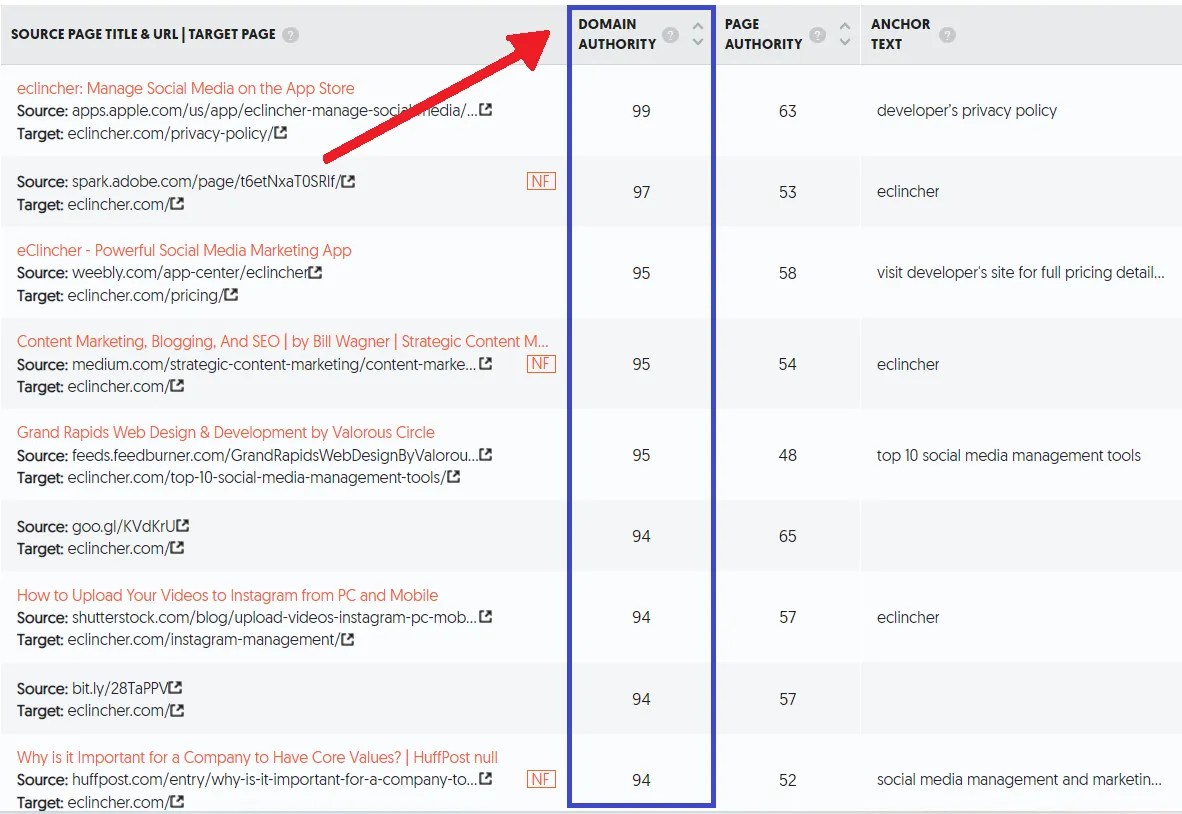Open external link icon for apps.apple.com source
The height and width of the screenshot is (814, 1182).
coord(486,110)
